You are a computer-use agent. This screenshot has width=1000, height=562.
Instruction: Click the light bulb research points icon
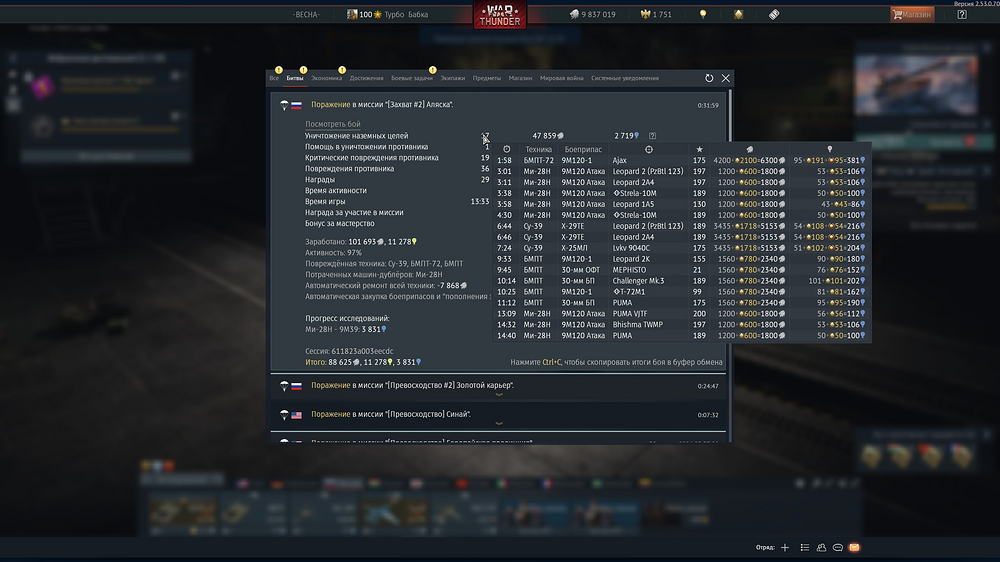tap(703, 15)
